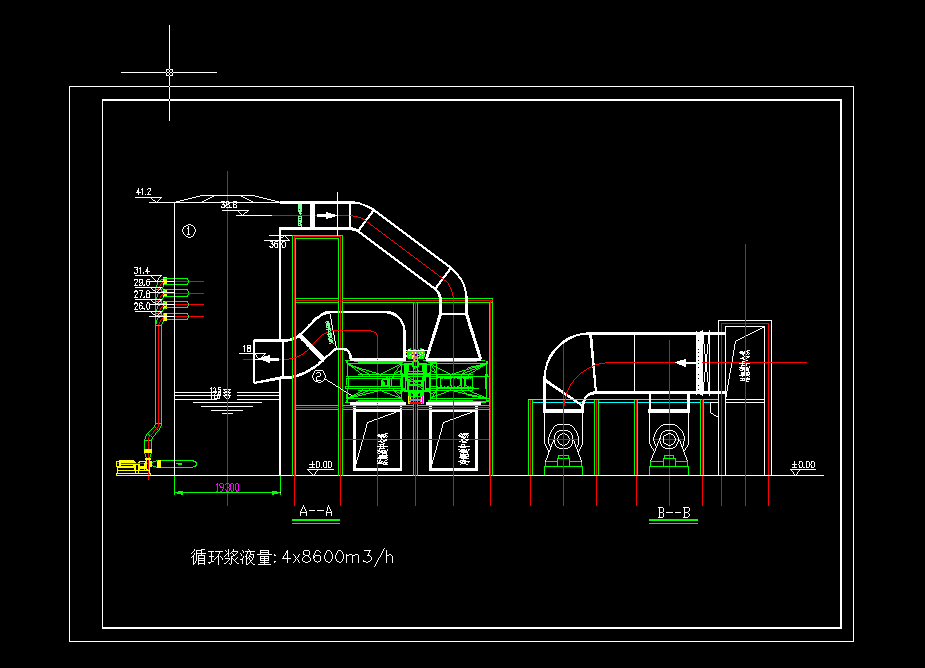Click the circled balloon number 1
The image size is (925, 668).
[x=188, y=229]
